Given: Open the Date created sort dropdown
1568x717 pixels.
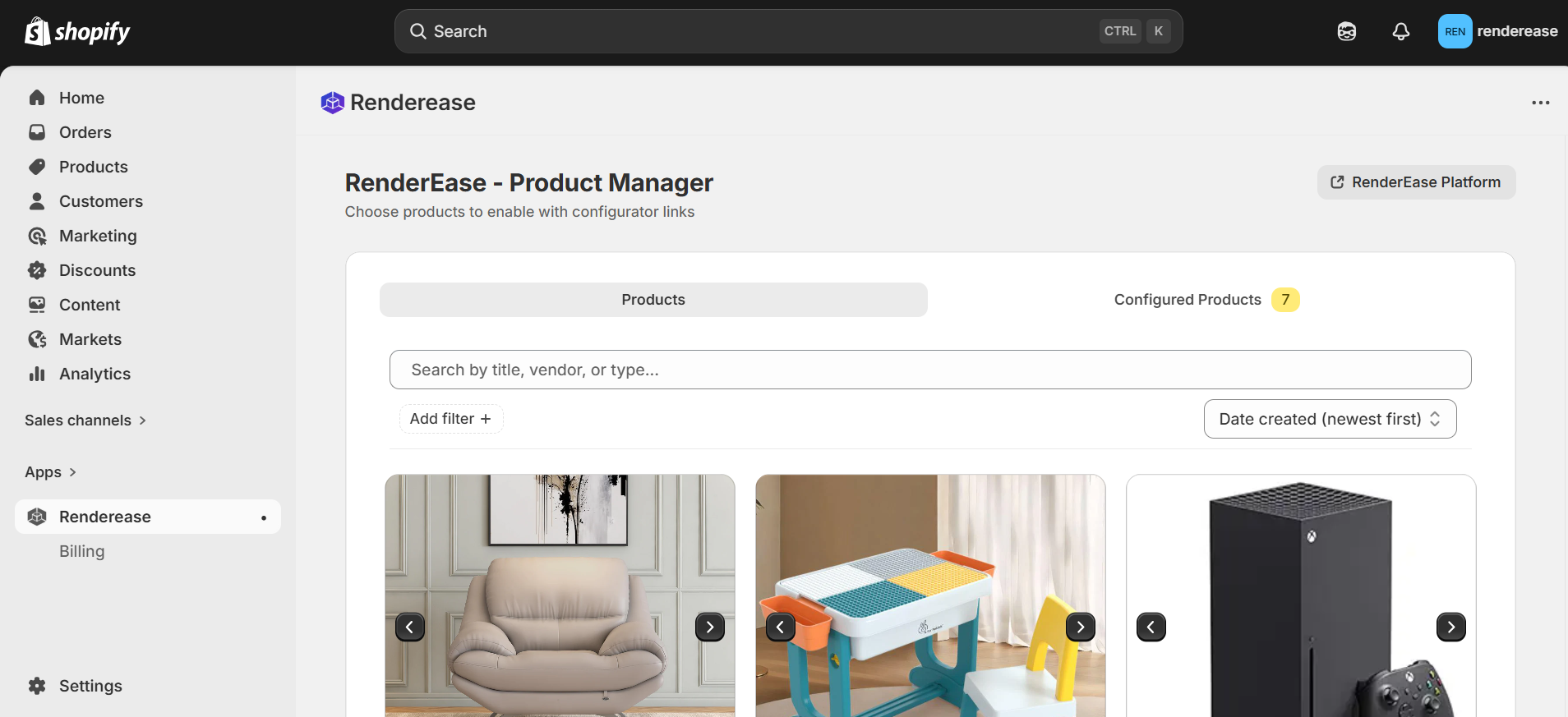Looking at the screenshot, I should (x=1330, y=419).
